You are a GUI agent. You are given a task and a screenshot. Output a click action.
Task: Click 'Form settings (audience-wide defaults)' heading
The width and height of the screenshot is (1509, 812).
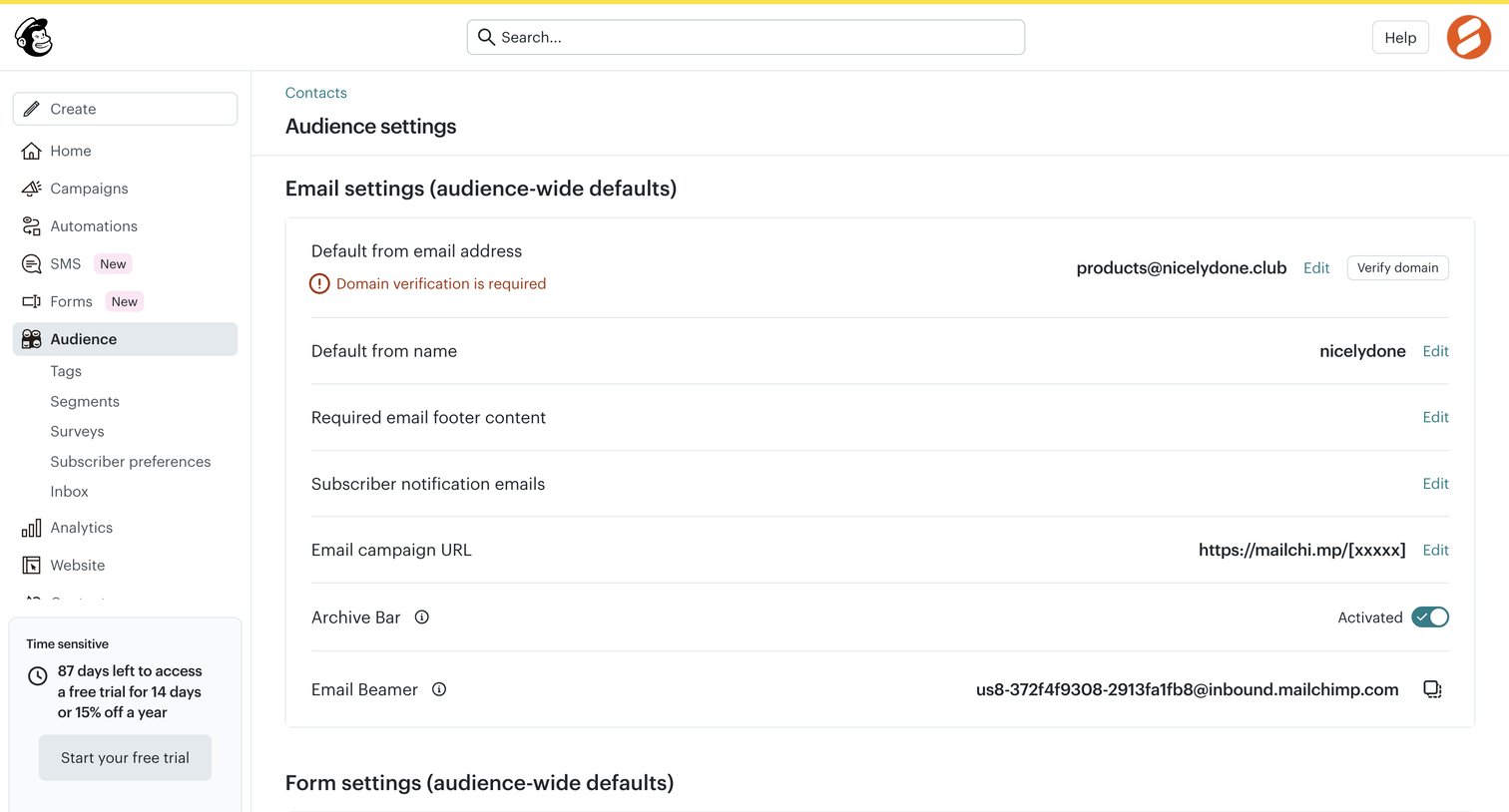tap(479, 783)
